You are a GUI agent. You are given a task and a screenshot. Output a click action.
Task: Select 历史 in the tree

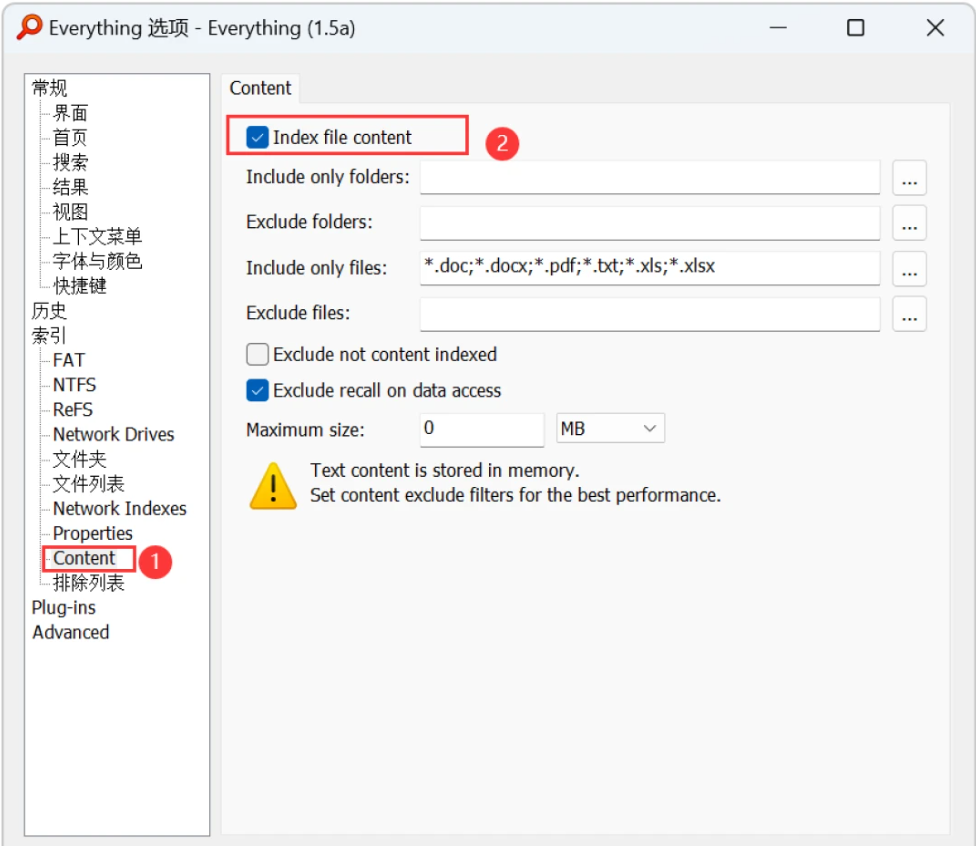click(x=49, y=311)
